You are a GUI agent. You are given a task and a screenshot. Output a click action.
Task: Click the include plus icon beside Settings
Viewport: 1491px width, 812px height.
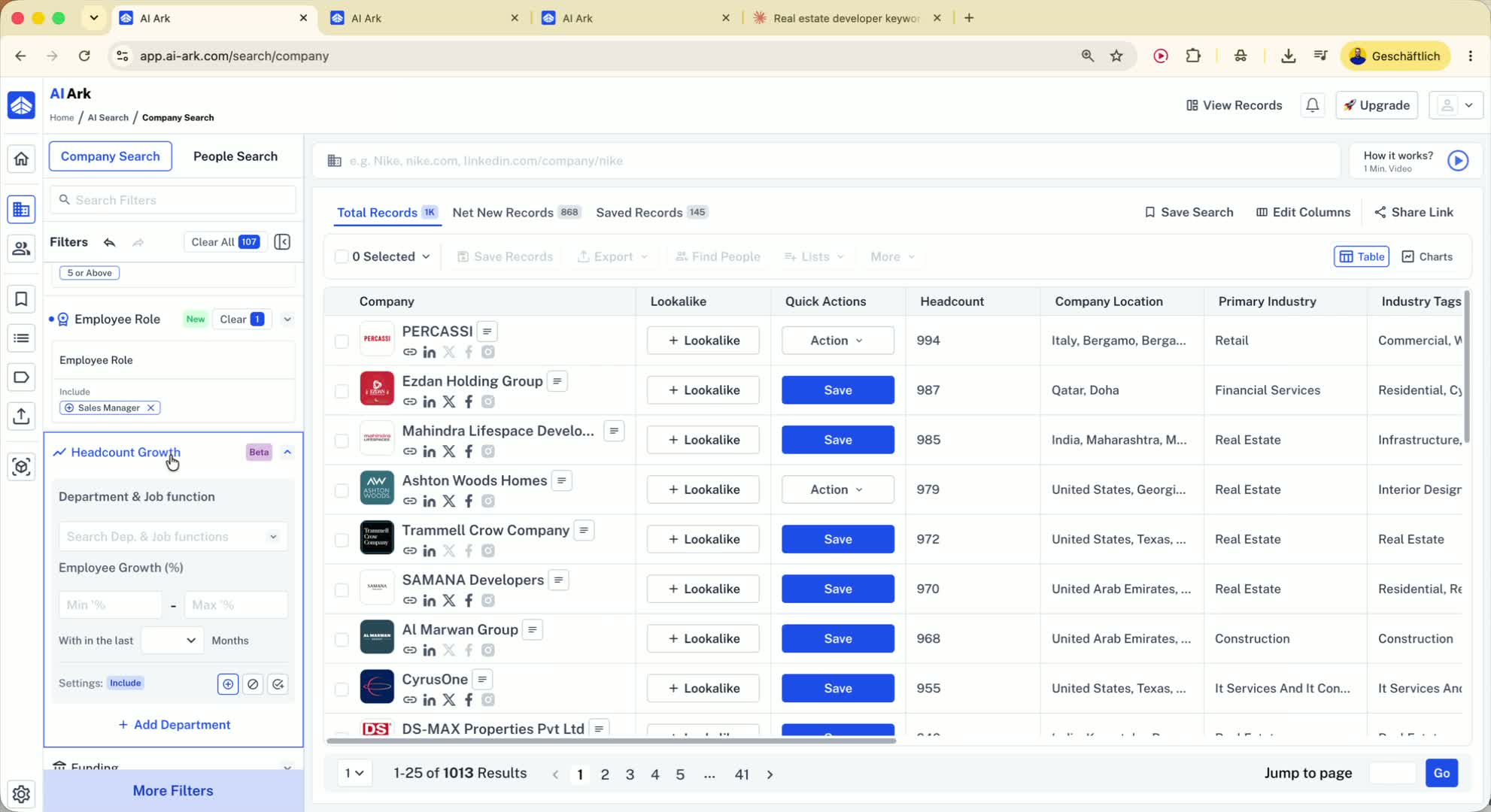[227, 684]
